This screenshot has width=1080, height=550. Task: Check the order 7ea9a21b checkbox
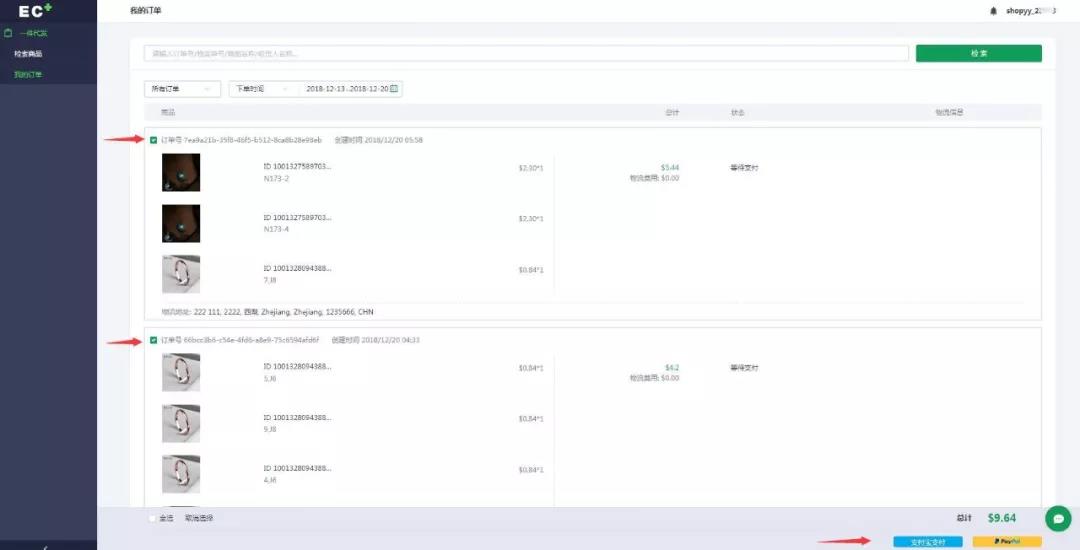click(x=153, y=140)
